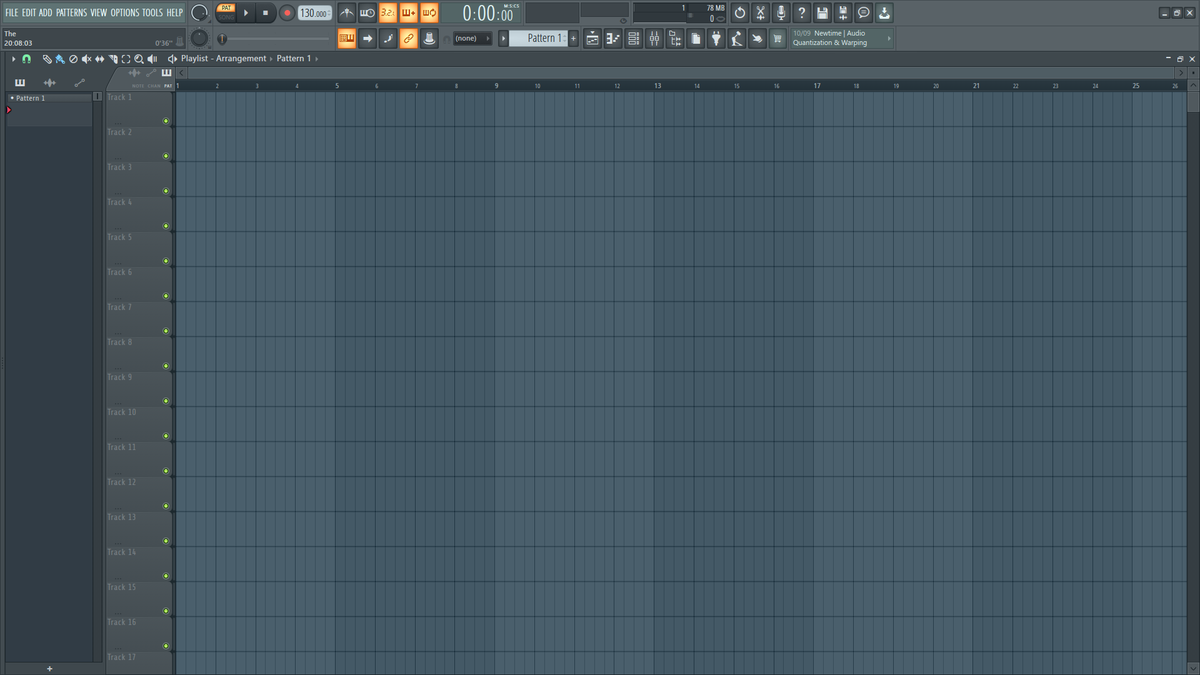
Task: Open the OPTIONS menu
Action: pyautogui.click(x=125, y=13)
